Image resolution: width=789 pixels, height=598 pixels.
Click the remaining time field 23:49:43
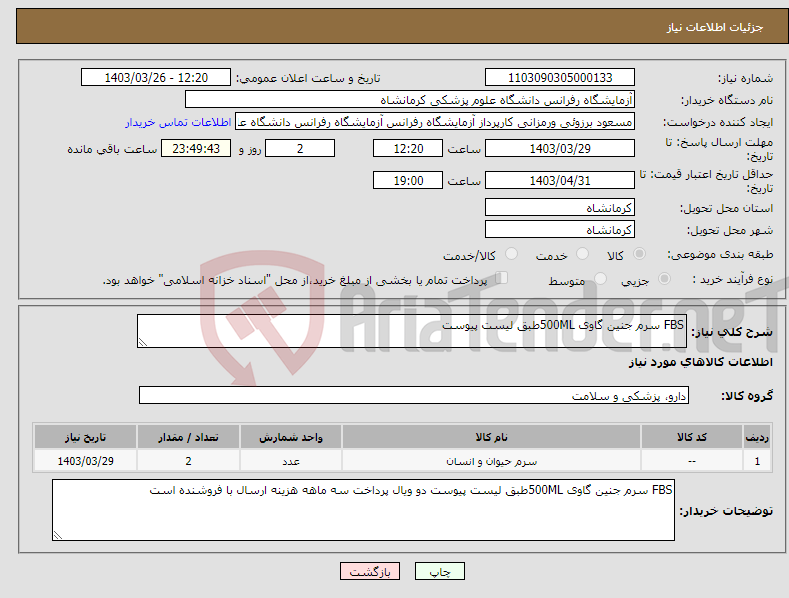(x=196, y=148)
